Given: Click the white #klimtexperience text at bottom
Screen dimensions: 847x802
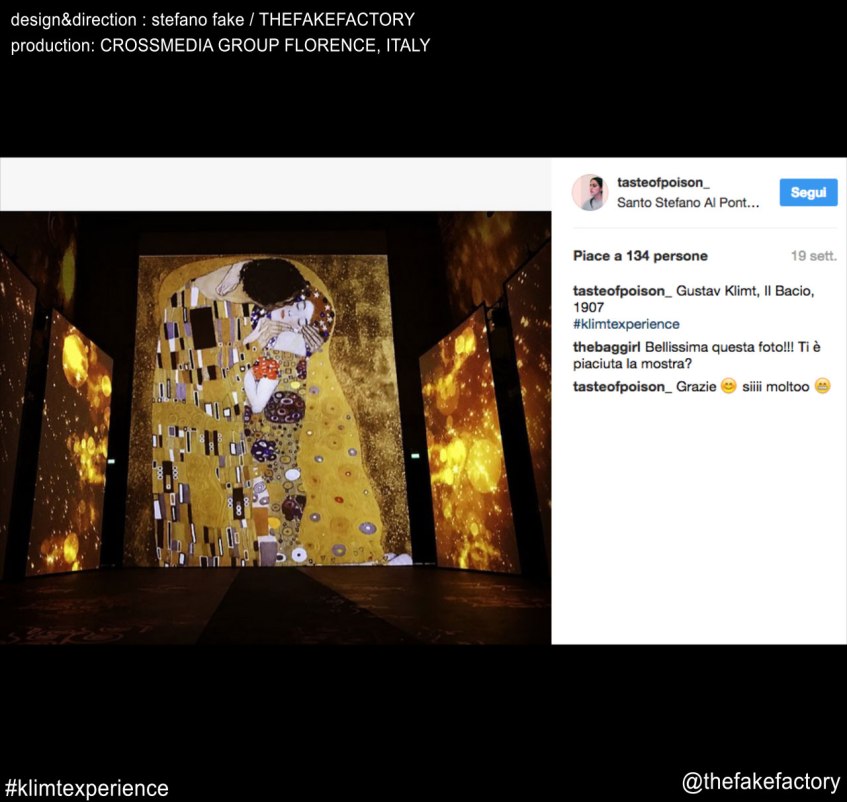Looking at the screenshot, I should pyautogui.click(x=87, y=788).
